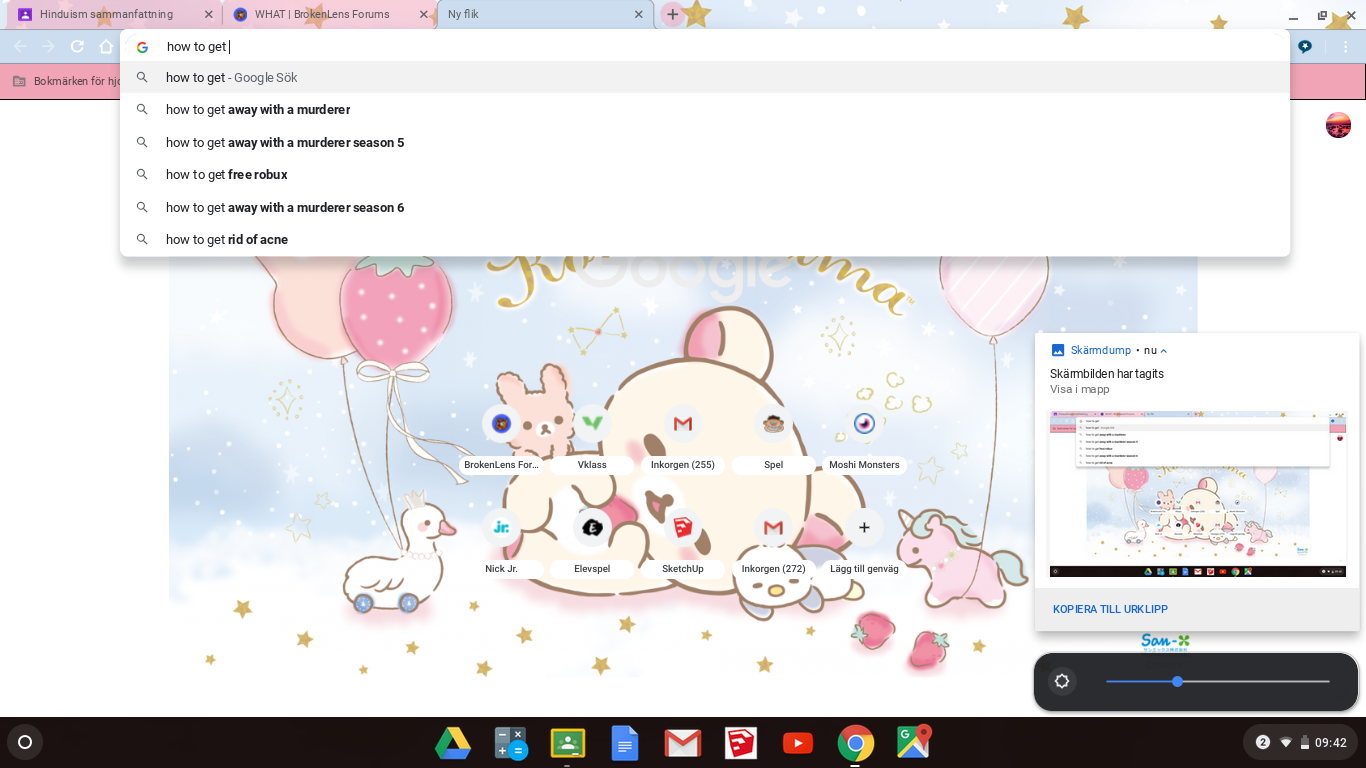Open the Google account profile picture
Viewport: 1366px width, 768px height.
1338,125
